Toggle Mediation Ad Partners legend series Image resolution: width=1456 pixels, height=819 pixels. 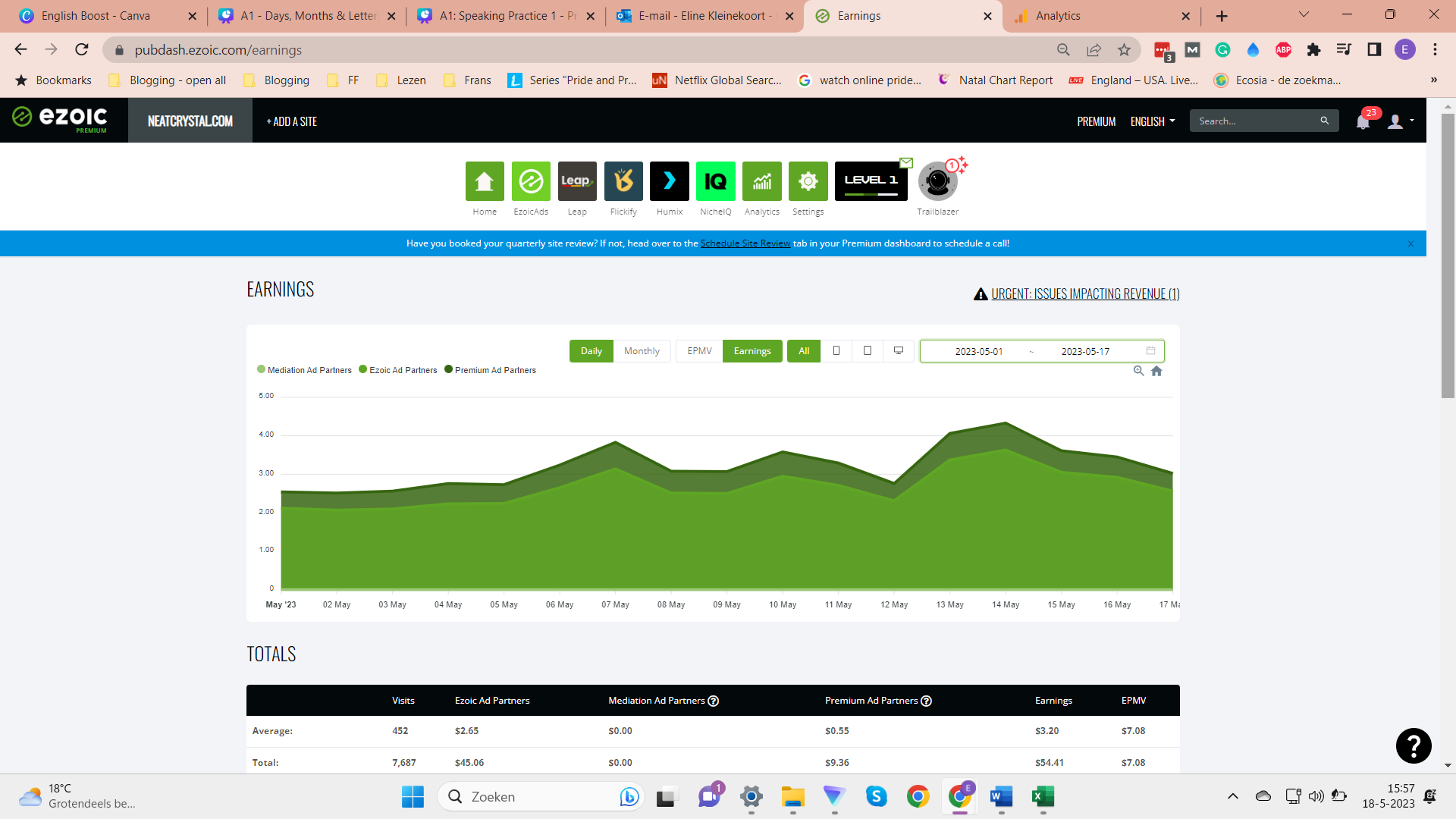click(x=304, y=370)
